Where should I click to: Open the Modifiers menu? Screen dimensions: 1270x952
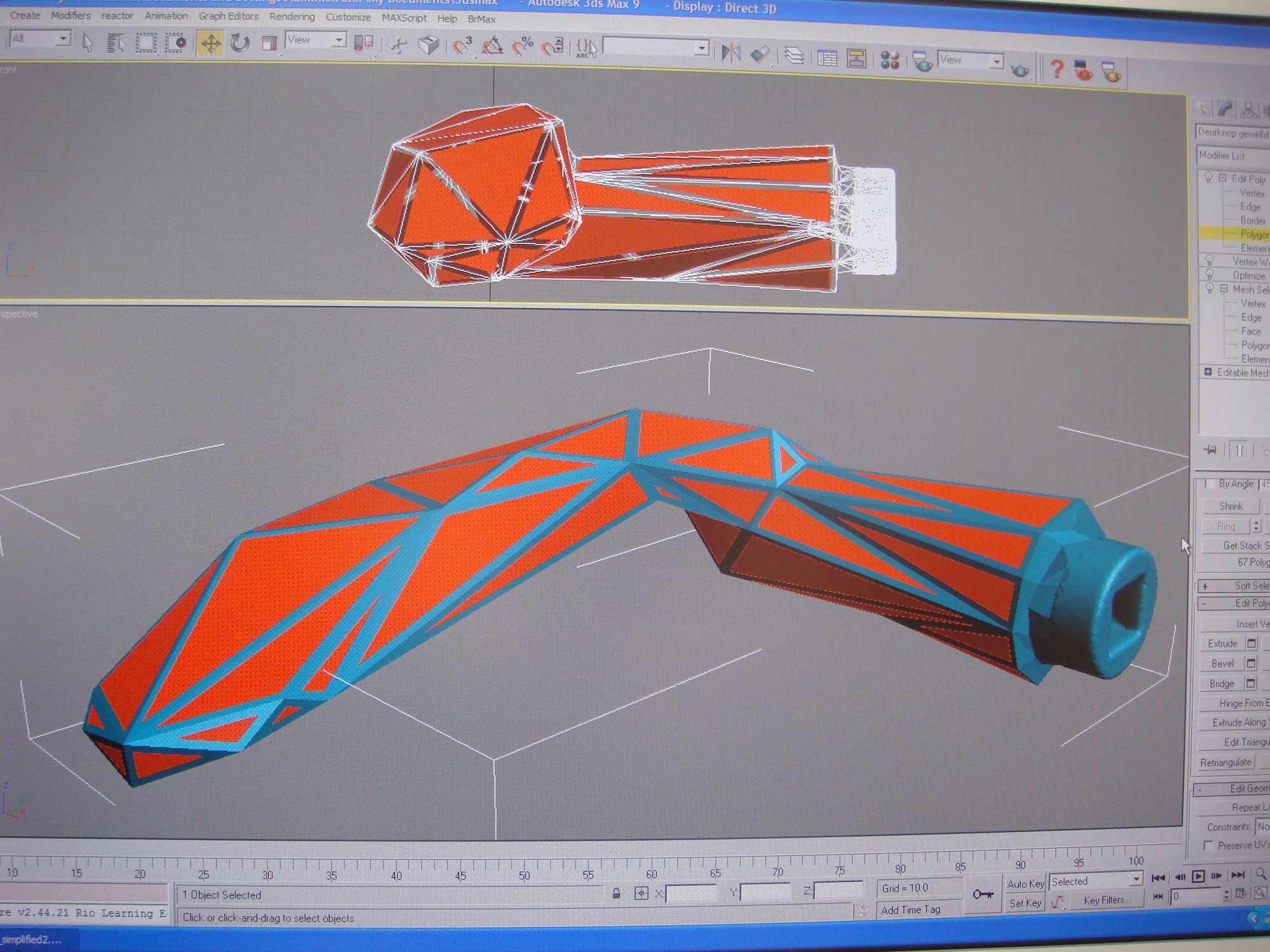pos(70,15)
